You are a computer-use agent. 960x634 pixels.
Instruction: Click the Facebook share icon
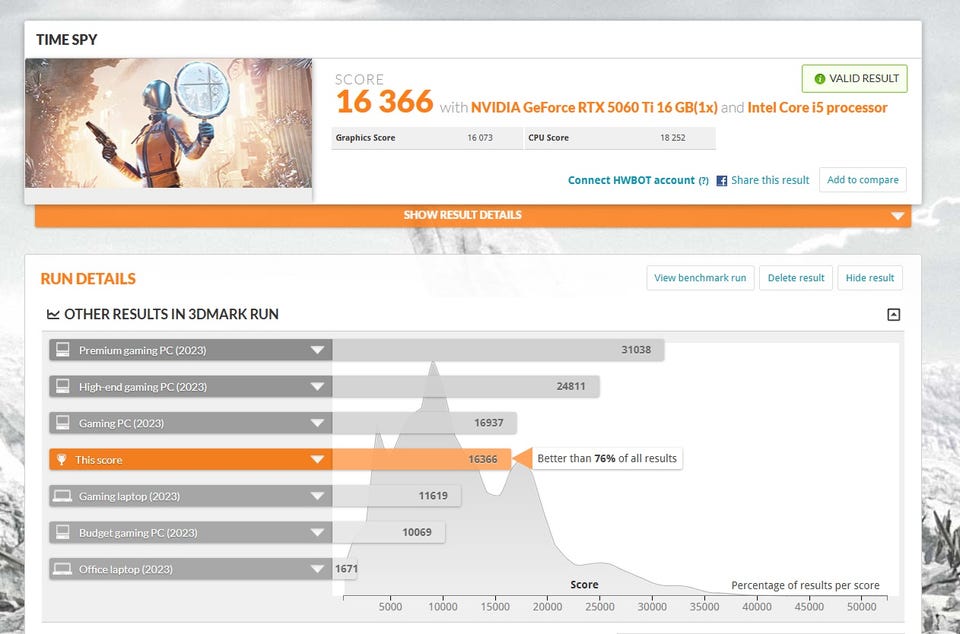[x=722, y=181]
